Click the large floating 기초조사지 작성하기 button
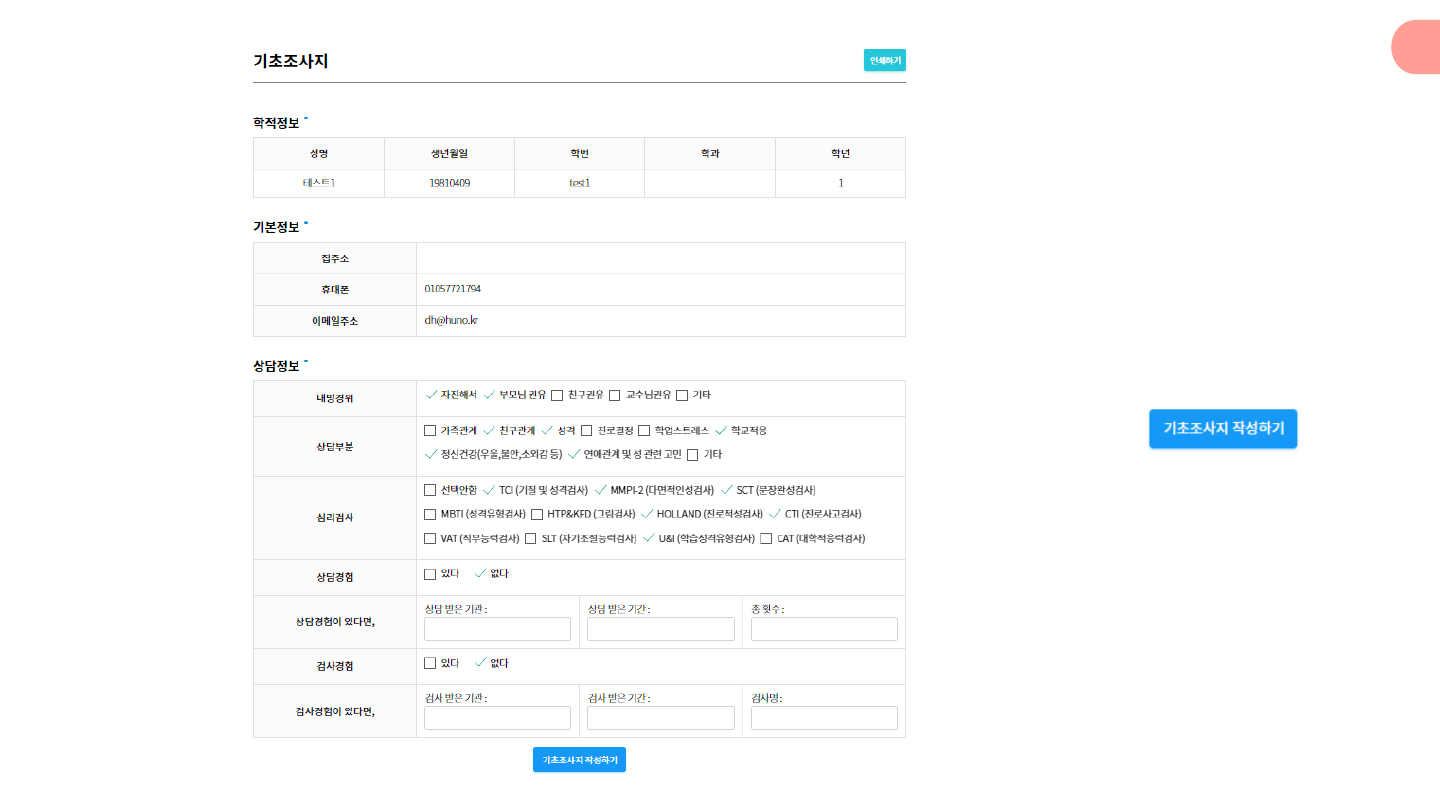The image size is (1440, 810). 1223,428
